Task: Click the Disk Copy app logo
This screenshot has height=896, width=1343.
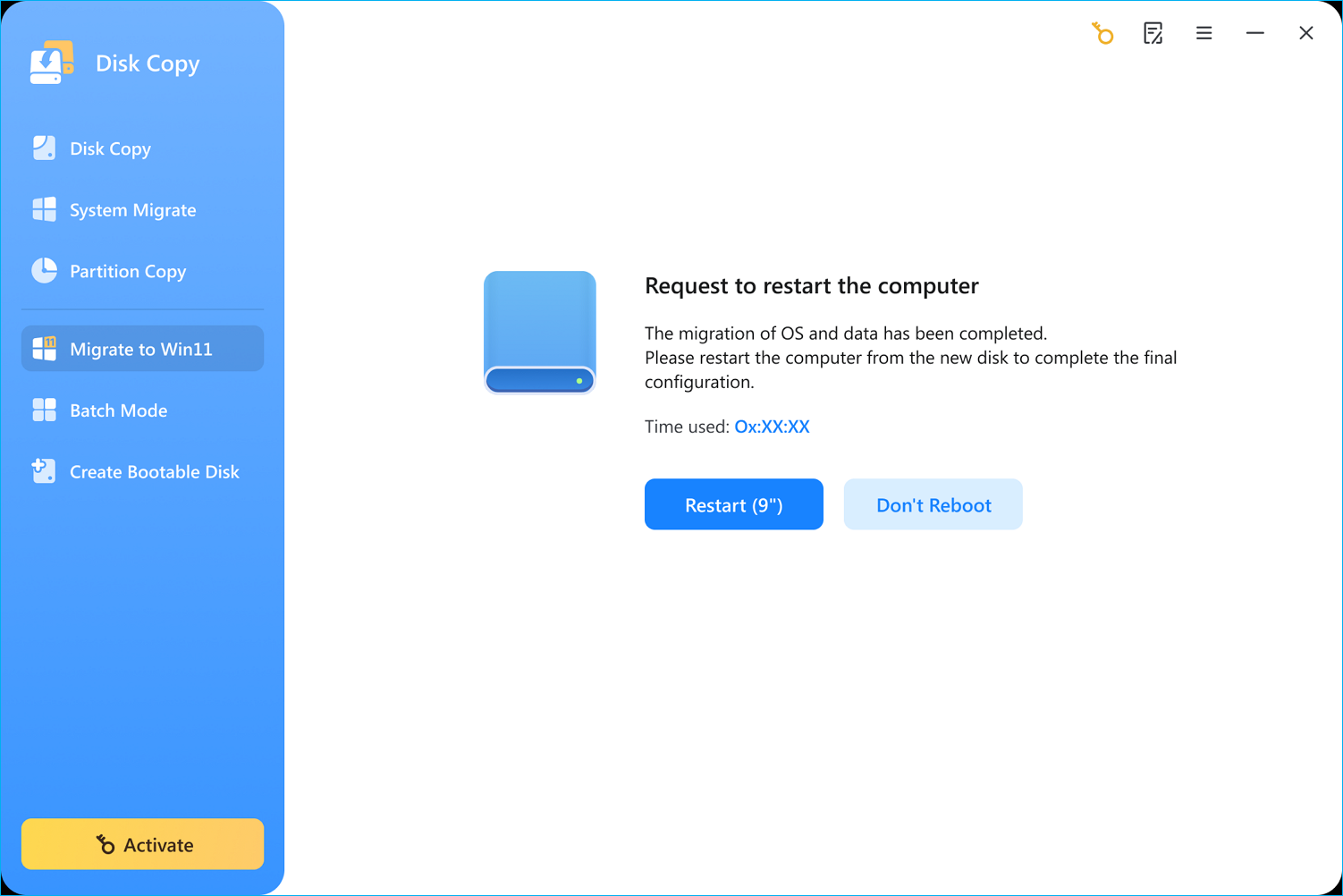Action: [52, 63]
